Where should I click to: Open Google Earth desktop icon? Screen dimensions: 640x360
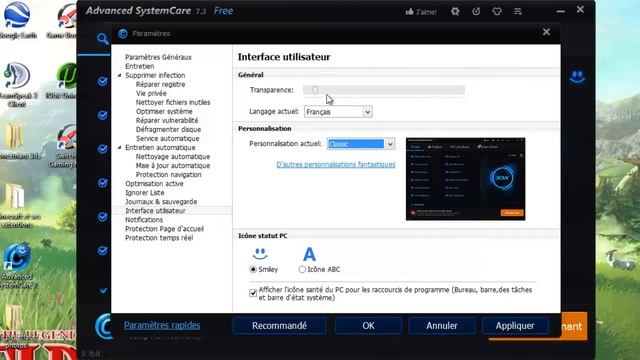(x=17, y=20)
